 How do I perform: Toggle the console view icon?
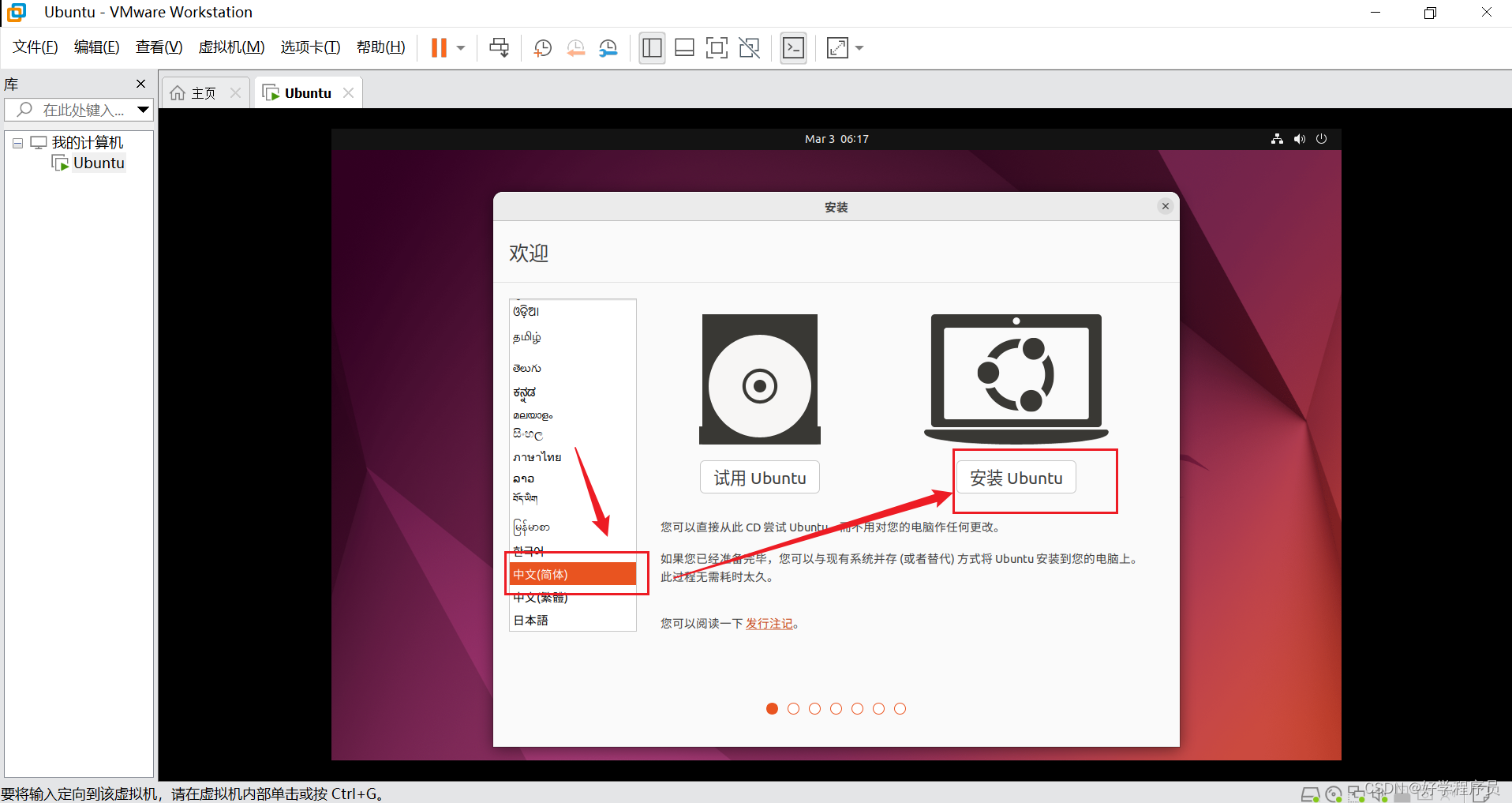pyautogui.click(x=793, y=48)
